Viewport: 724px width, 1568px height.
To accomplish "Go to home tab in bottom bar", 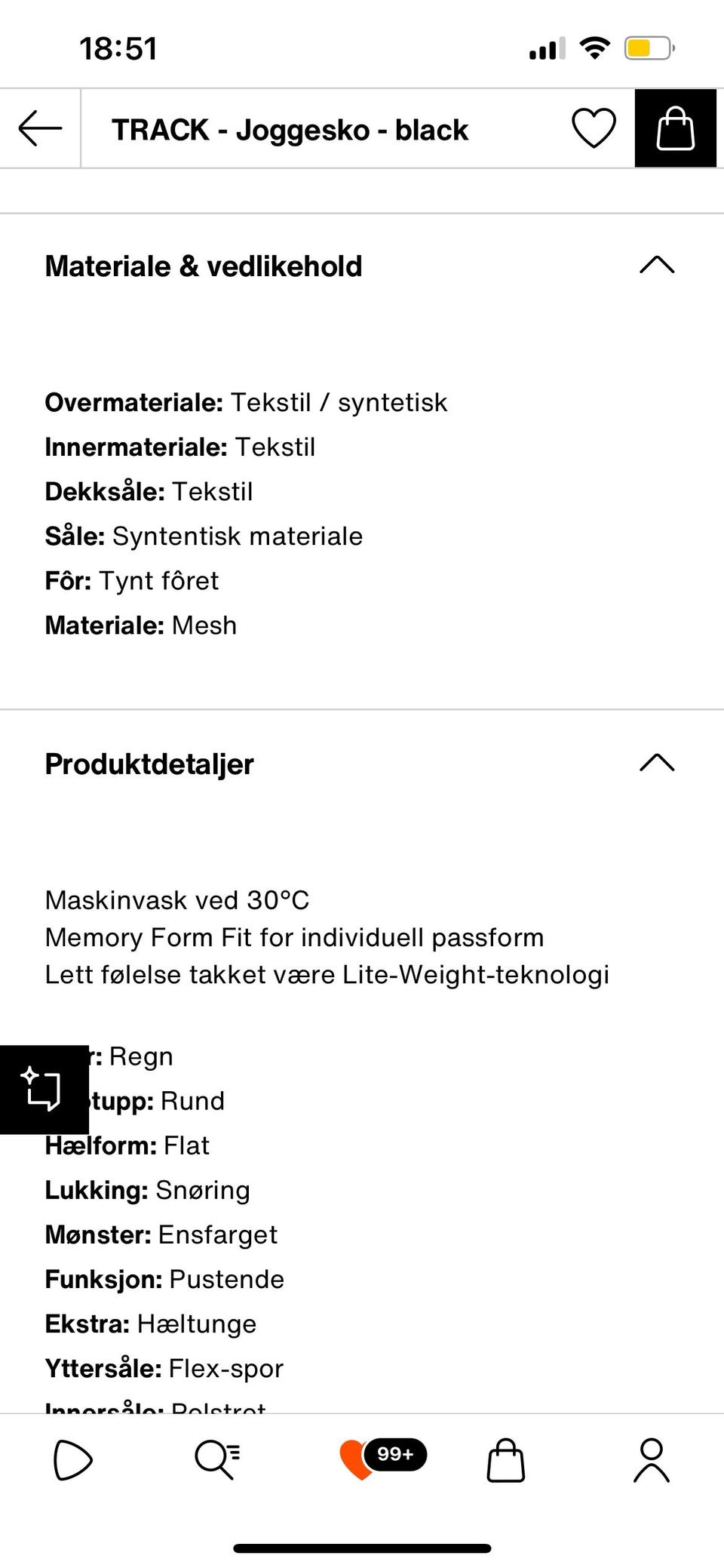I will coord(72,1460).
